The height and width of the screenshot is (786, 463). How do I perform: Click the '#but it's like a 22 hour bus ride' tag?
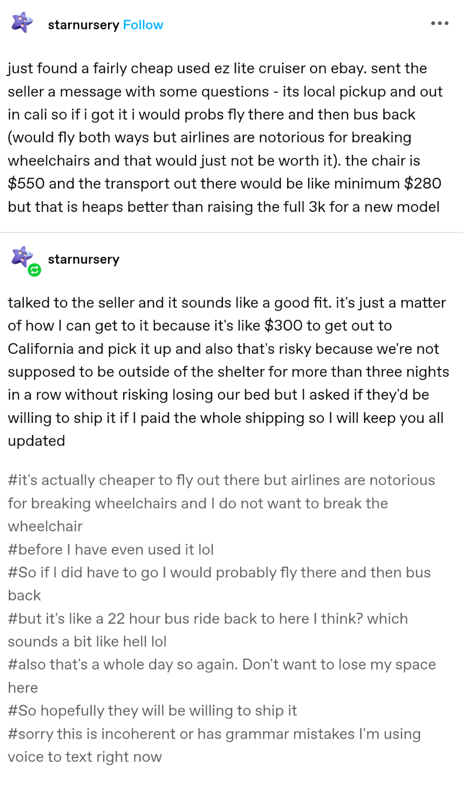pos(207,630)
